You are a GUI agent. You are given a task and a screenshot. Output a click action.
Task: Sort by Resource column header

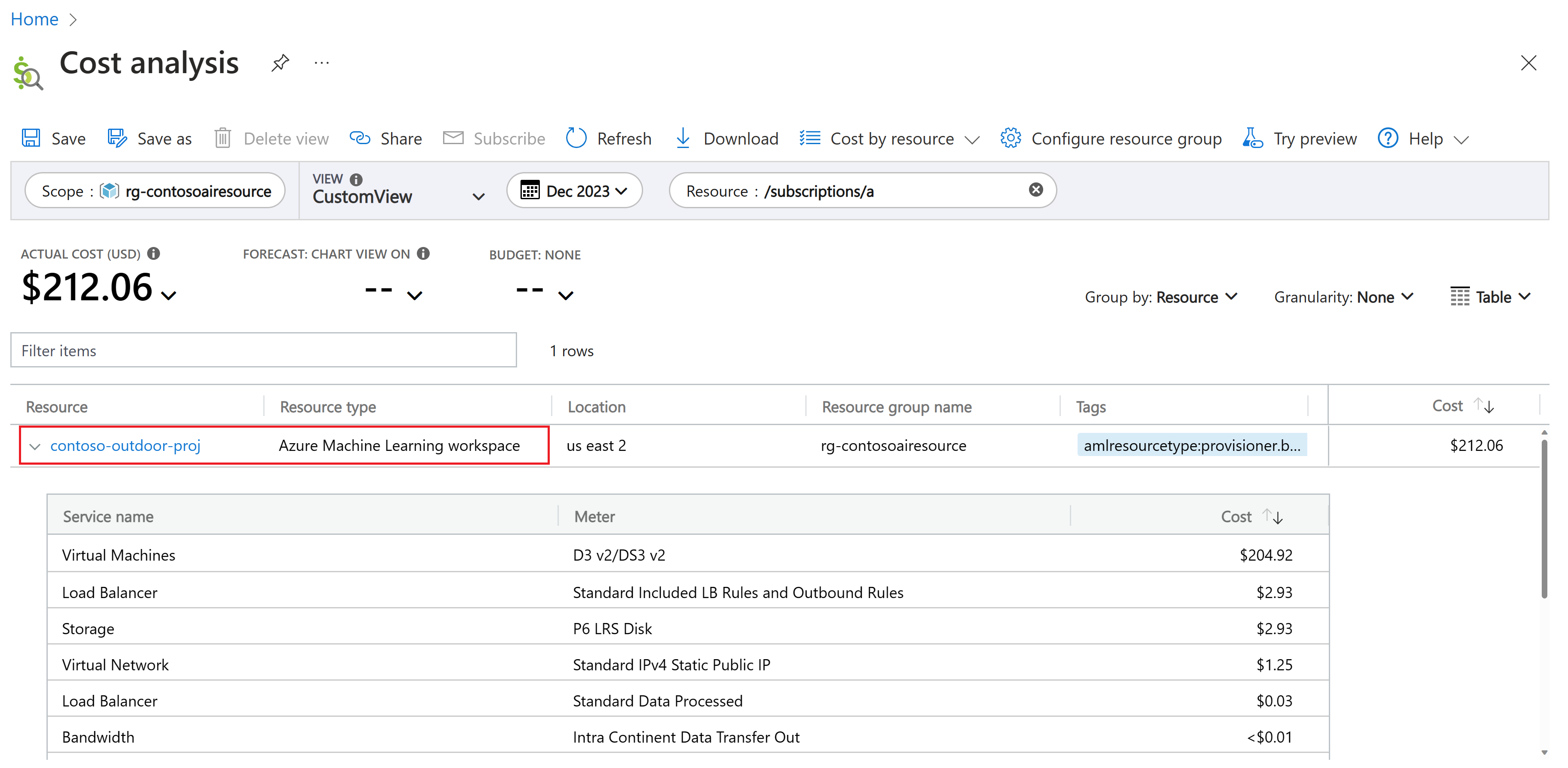tap(57, 406)
